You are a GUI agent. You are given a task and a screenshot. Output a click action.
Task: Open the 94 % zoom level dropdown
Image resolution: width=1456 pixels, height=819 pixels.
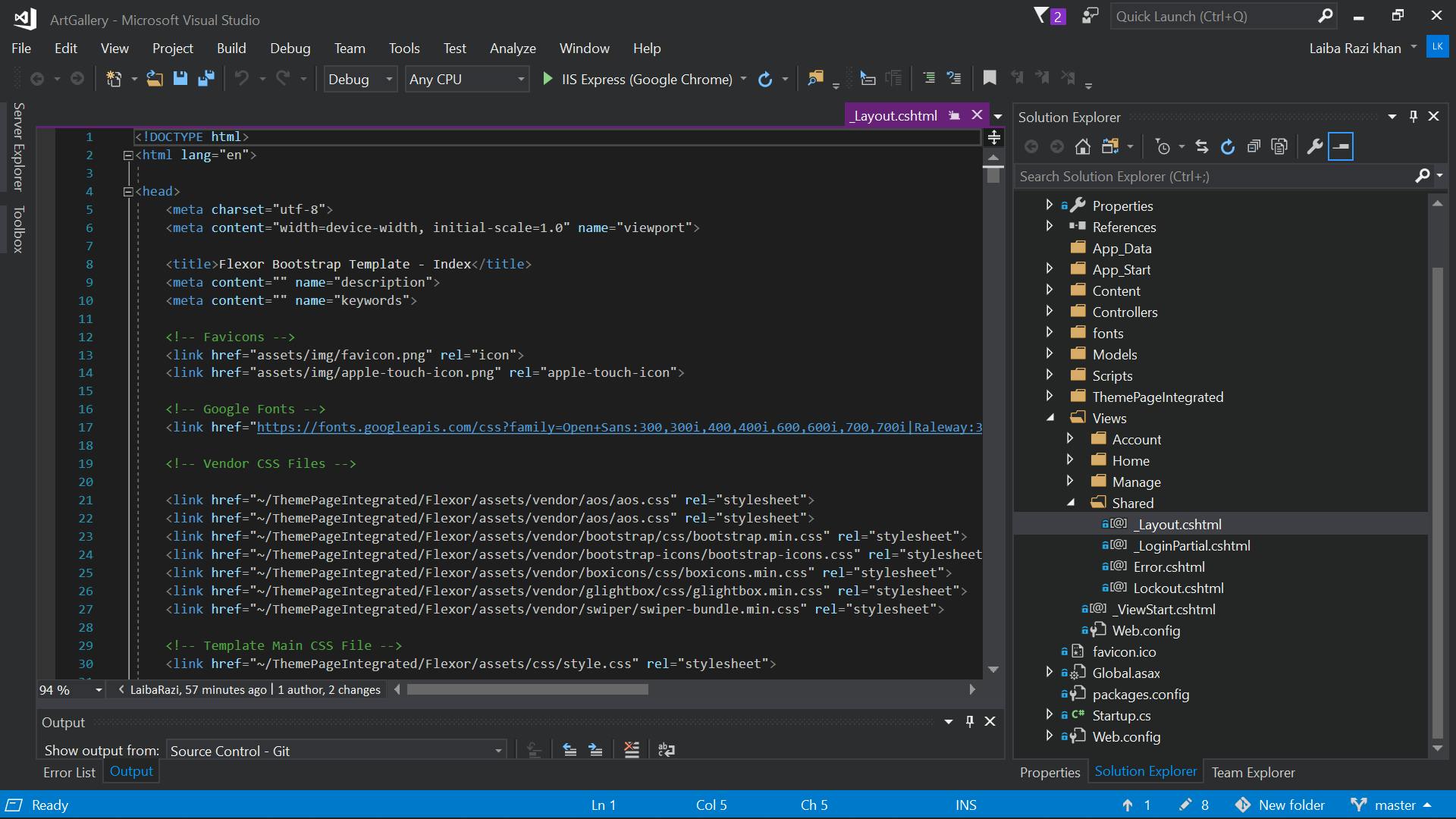pos(71,689)
